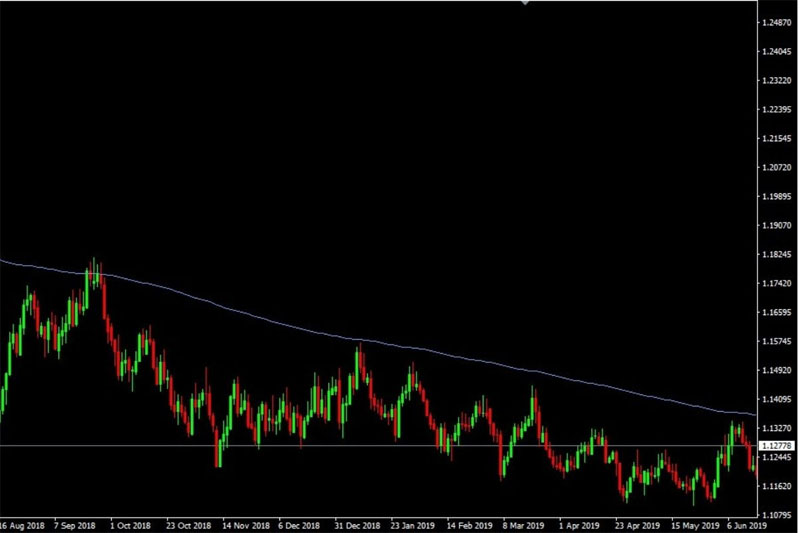Click the 1.19895 price axis label
Image resolution: width=800 pixels, height=533 pixels.
[x=777, y=197]
